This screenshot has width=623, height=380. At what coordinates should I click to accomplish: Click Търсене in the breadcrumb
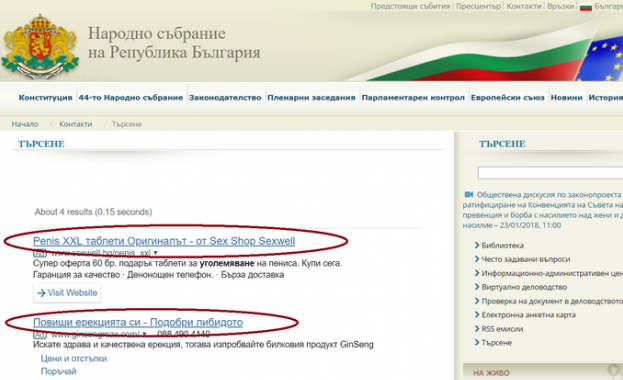click(x=127, y=124)
